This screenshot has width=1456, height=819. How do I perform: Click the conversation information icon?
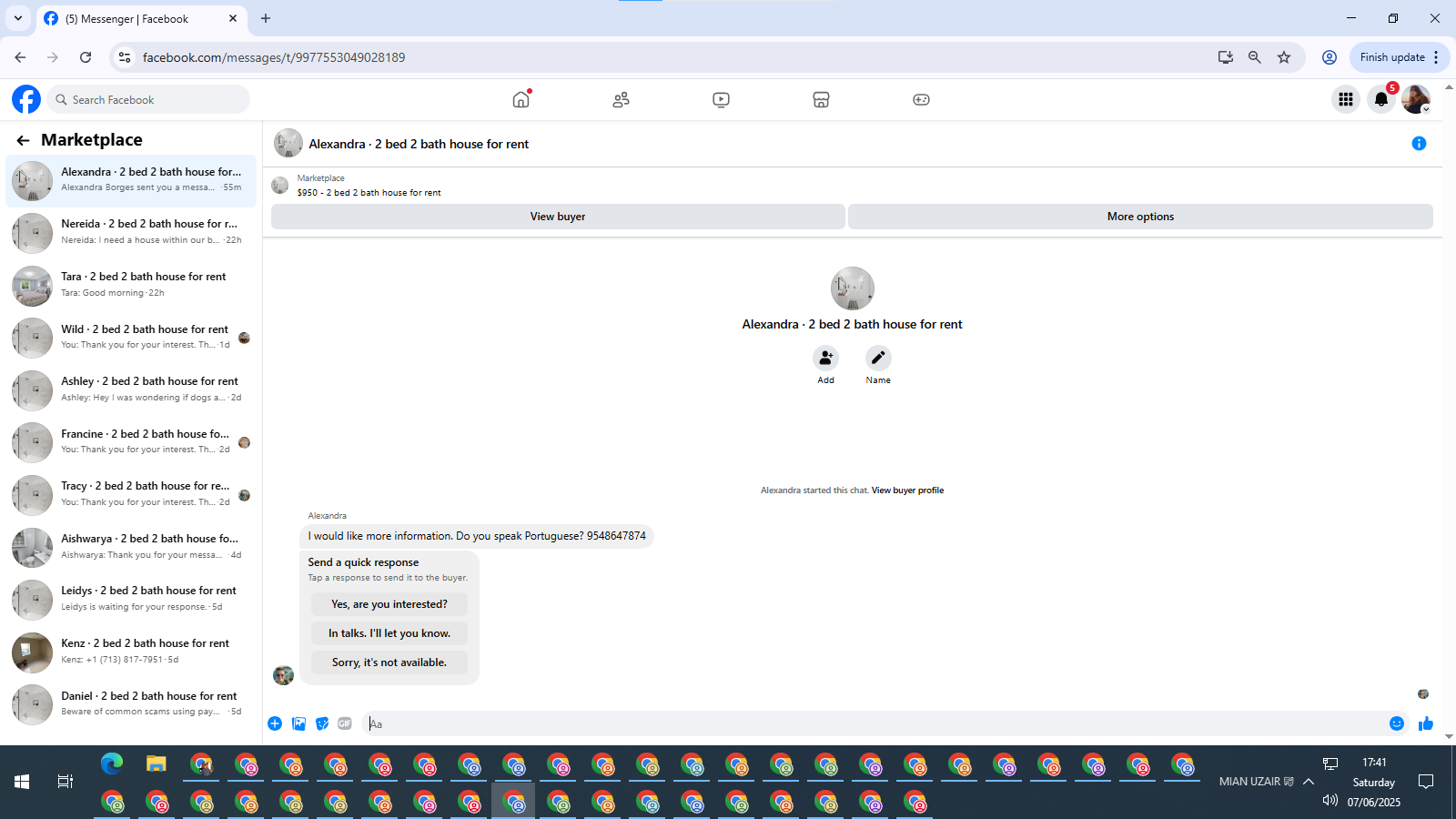[1419, 144]
